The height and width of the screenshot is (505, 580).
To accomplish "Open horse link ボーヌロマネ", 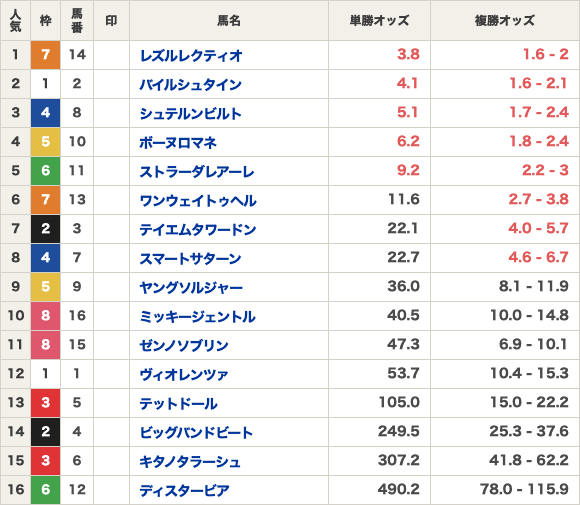I will coord(178,142).
